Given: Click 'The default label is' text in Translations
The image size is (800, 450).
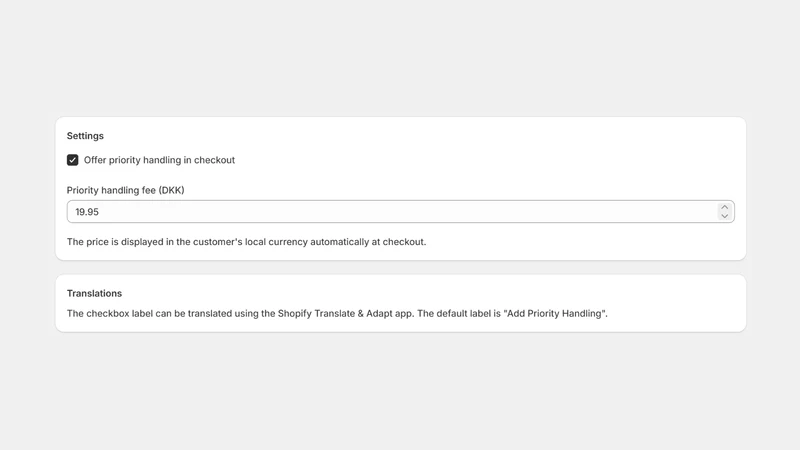Looking at the screenshot, I should (459, 313).
